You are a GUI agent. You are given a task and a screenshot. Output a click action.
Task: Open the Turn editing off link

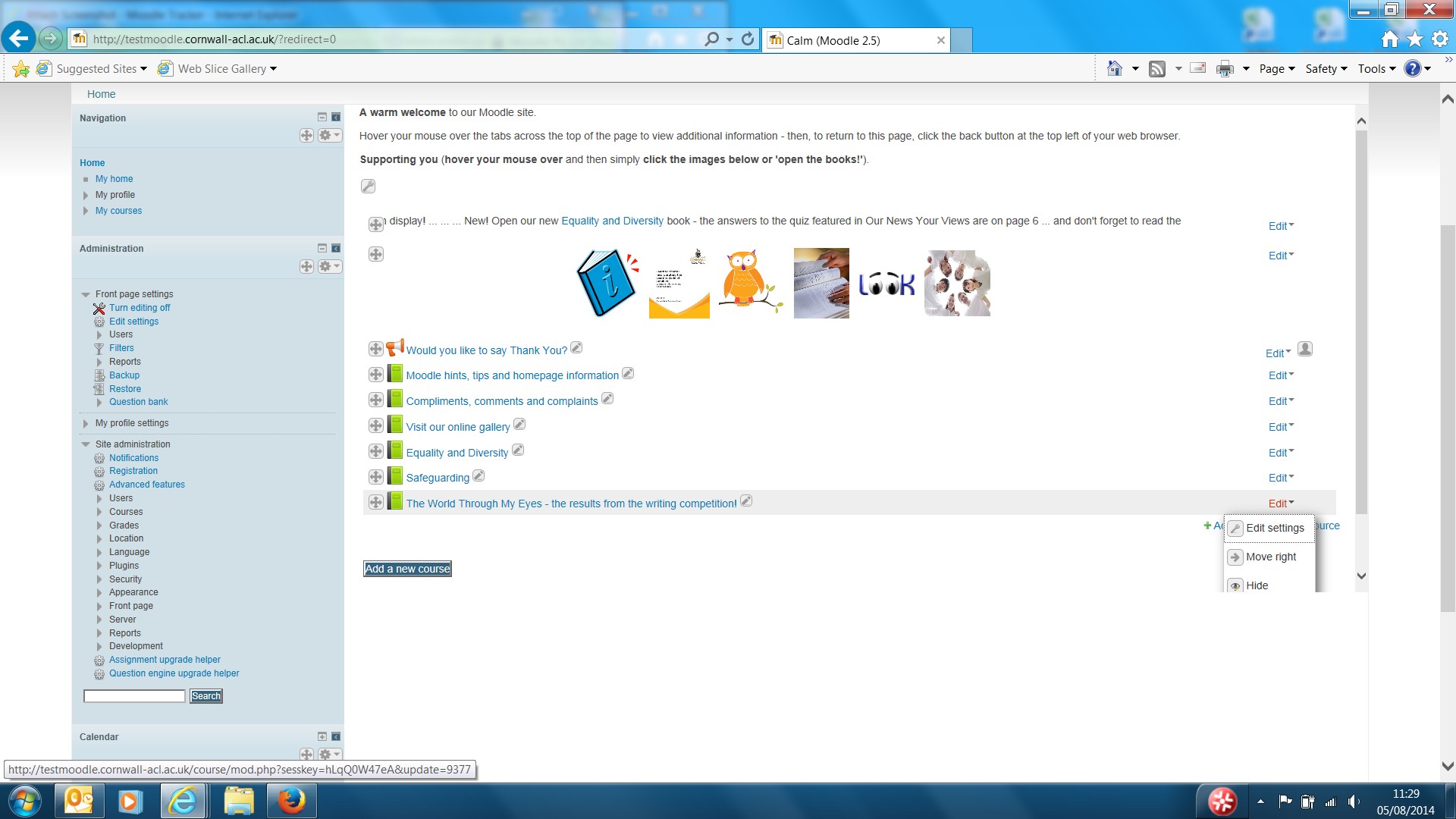(x=140, y=308)
